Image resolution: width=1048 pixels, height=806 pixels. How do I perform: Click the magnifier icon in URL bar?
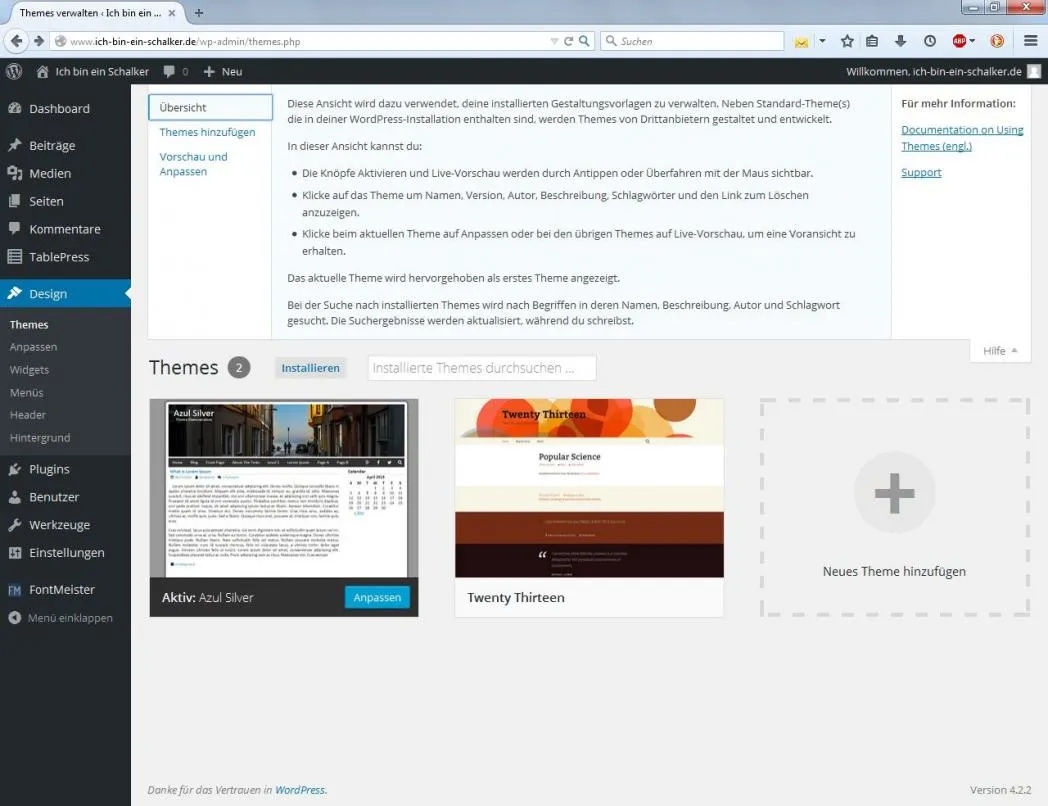coord(583,41)
